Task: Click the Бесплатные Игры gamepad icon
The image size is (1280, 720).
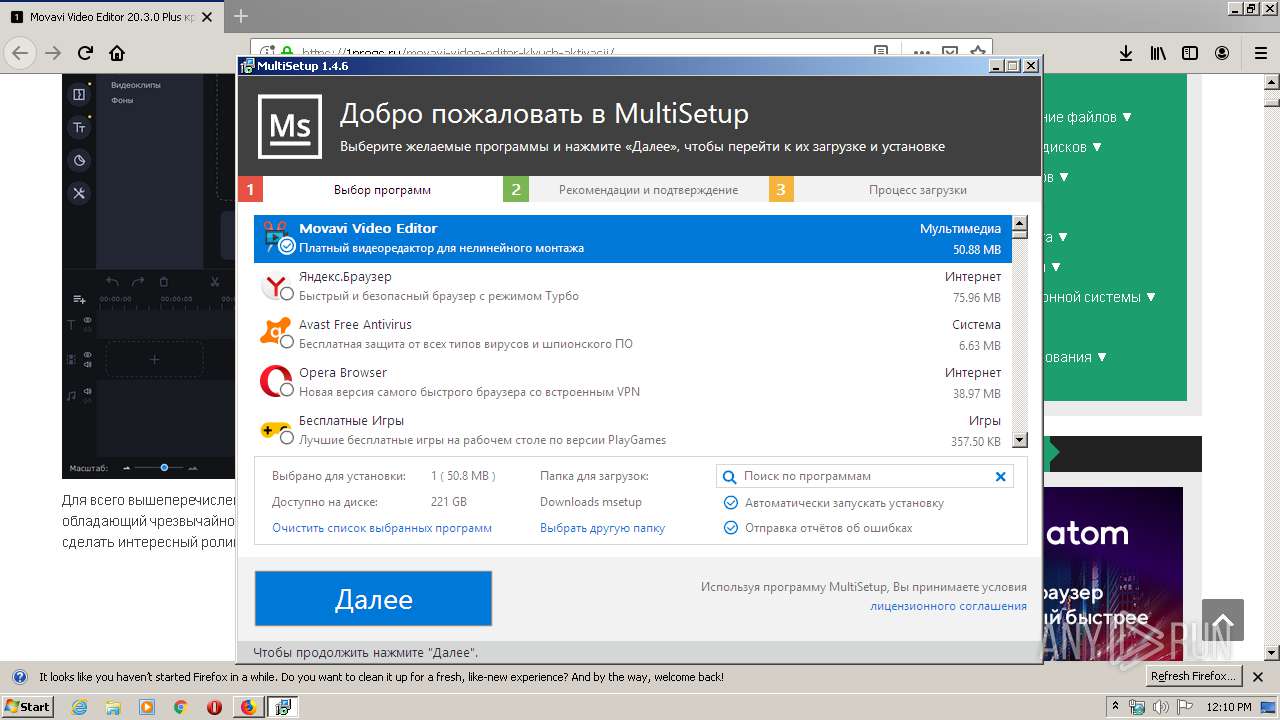Action: 275,430
